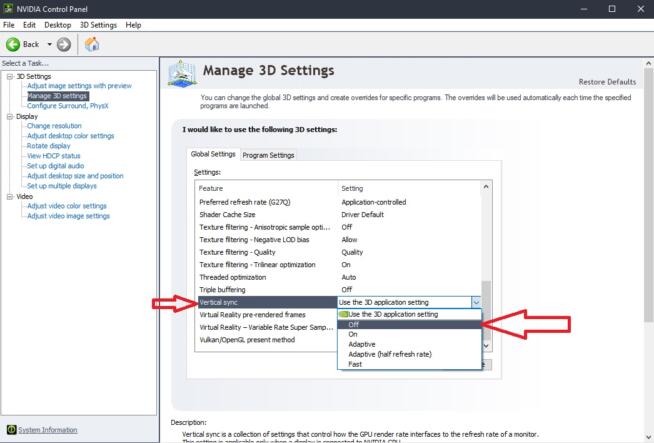The height and width of the screenshot is (443, 654).
Task: Choose Fast in Vertical sync list
Action: 409,364
